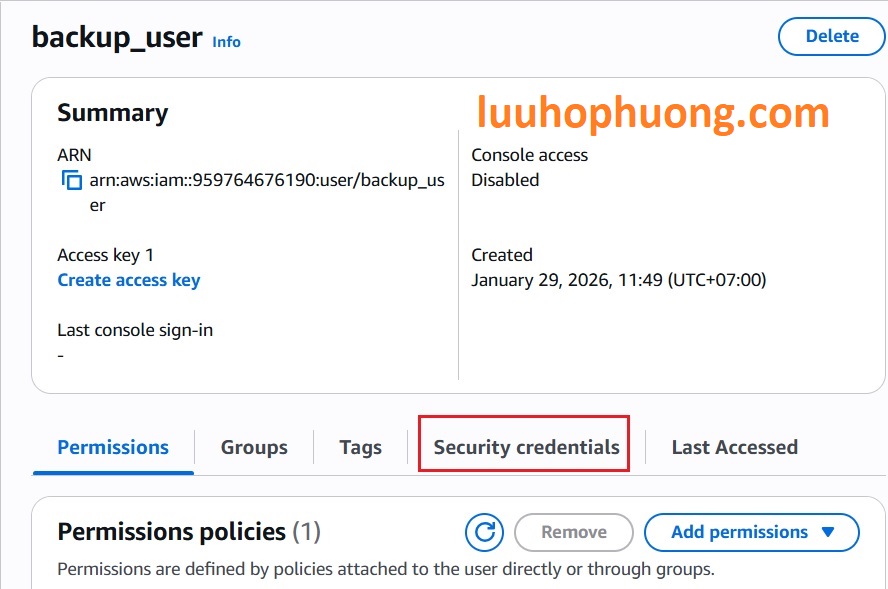Screen dimensions: 888x589
Task: Click the Created date January 29, 2026
Action: (x=618, y=280)
